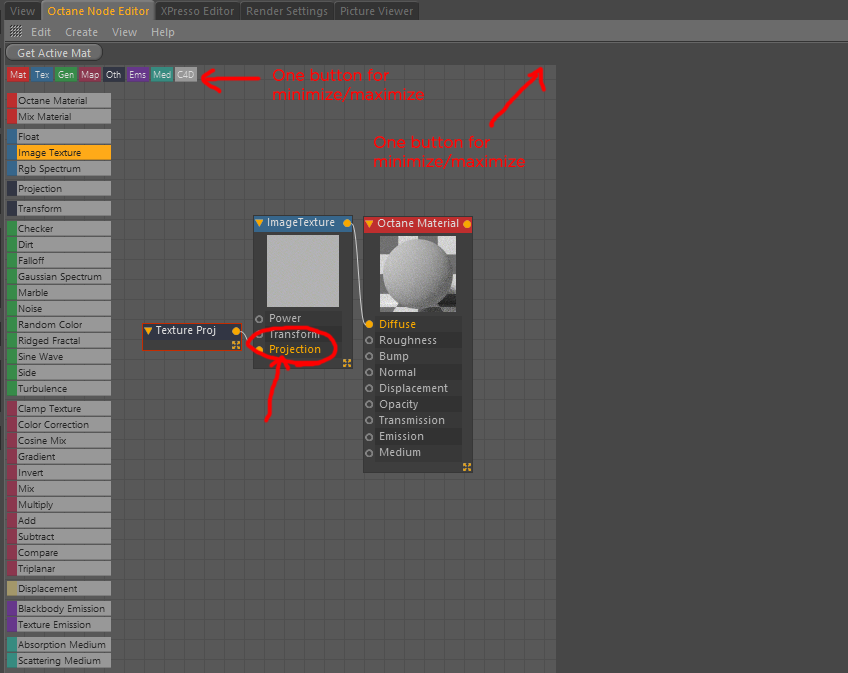
Task: Click the Displacement input port on Octane Material
Action: coord(369,388)
